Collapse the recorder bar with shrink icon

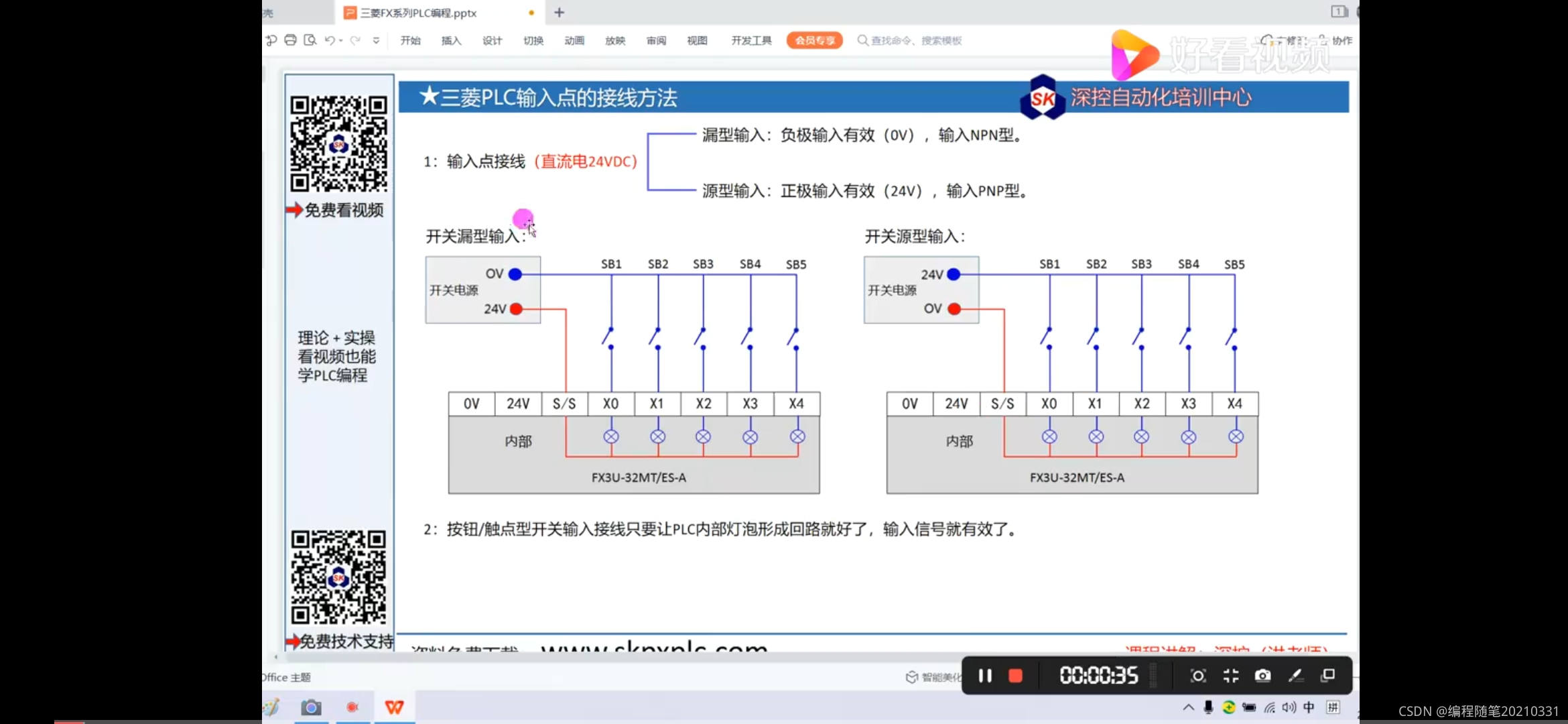pyautogui.click(x=1230, y=676)
